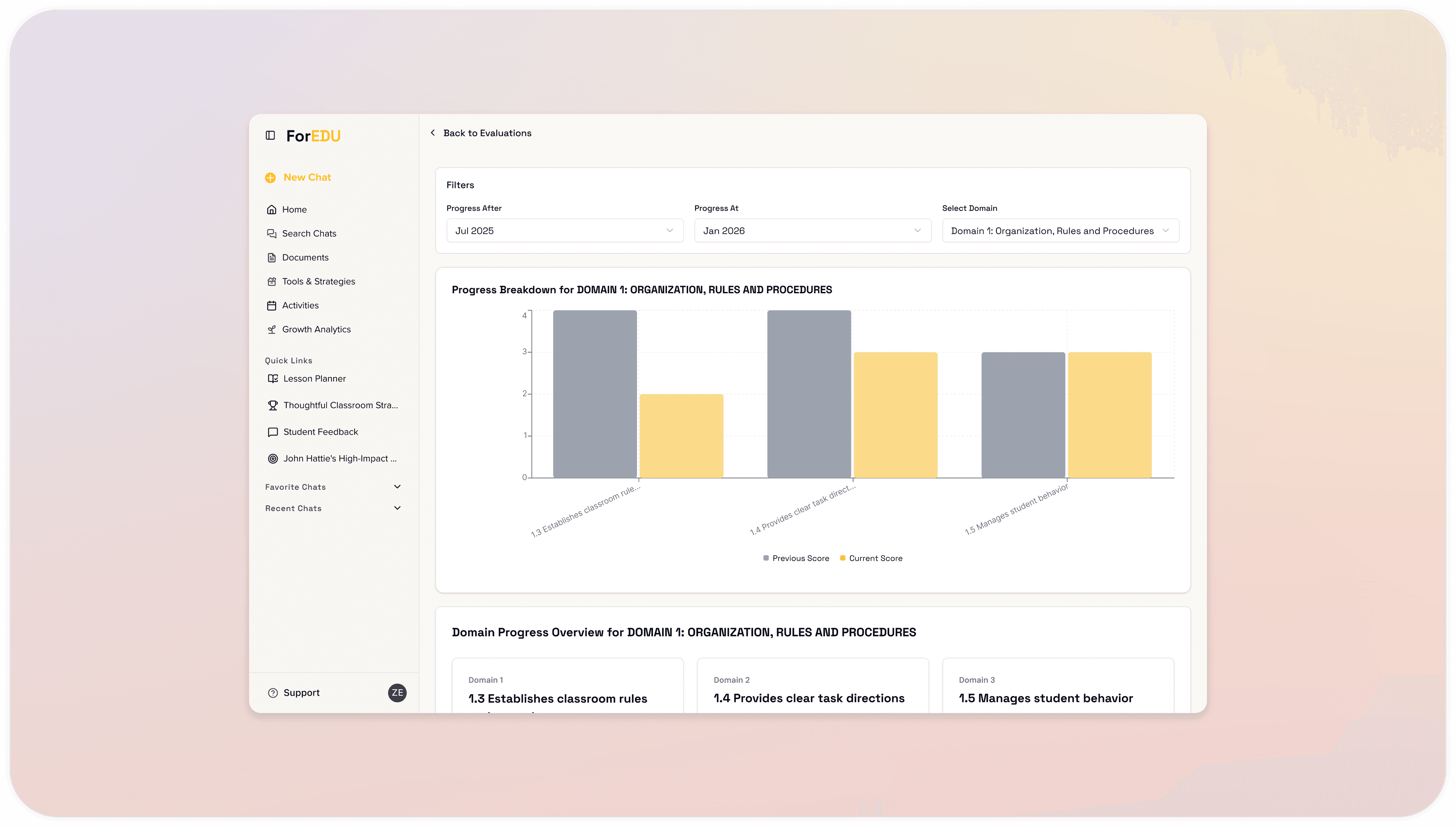The height and width of the screenshot is (827, 1456).
Task: Click the Tools & Strategies icon
Action: pos(271,282)
